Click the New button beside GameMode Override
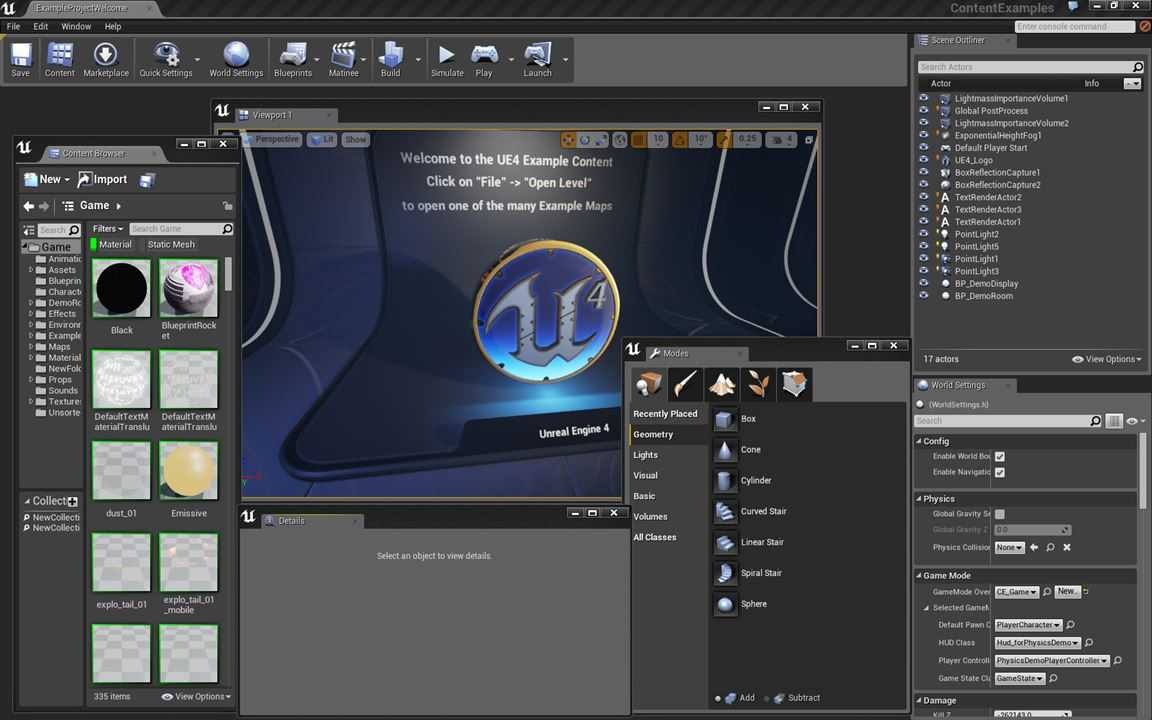The image size is (1152, 720). 1066,591
